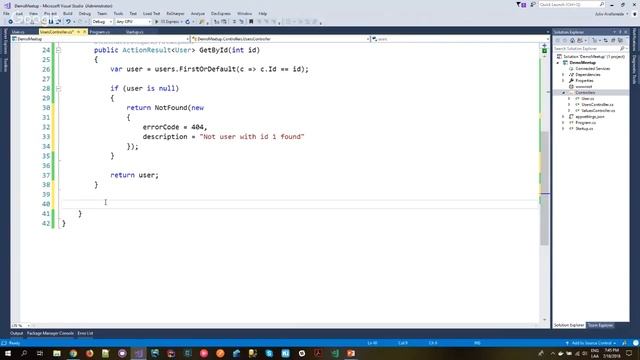640x360 pixels.
Task: Collapse the Controllers folder
Action: pos(563,93)
